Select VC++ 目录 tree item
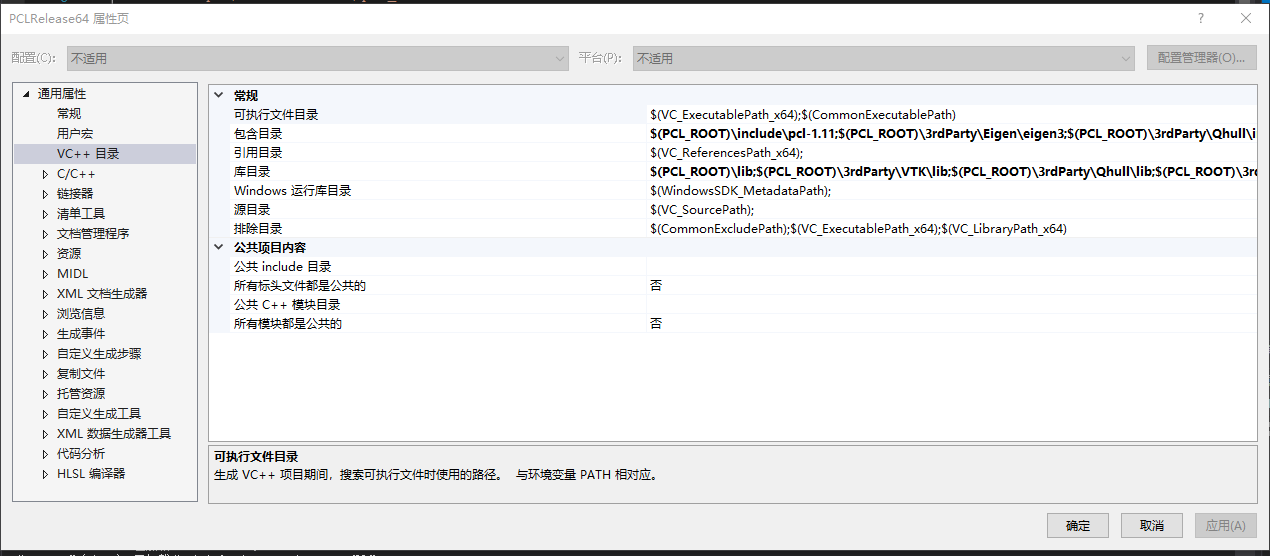The width and height of the screenshot is (1270, 556). [x=88, y=154]
